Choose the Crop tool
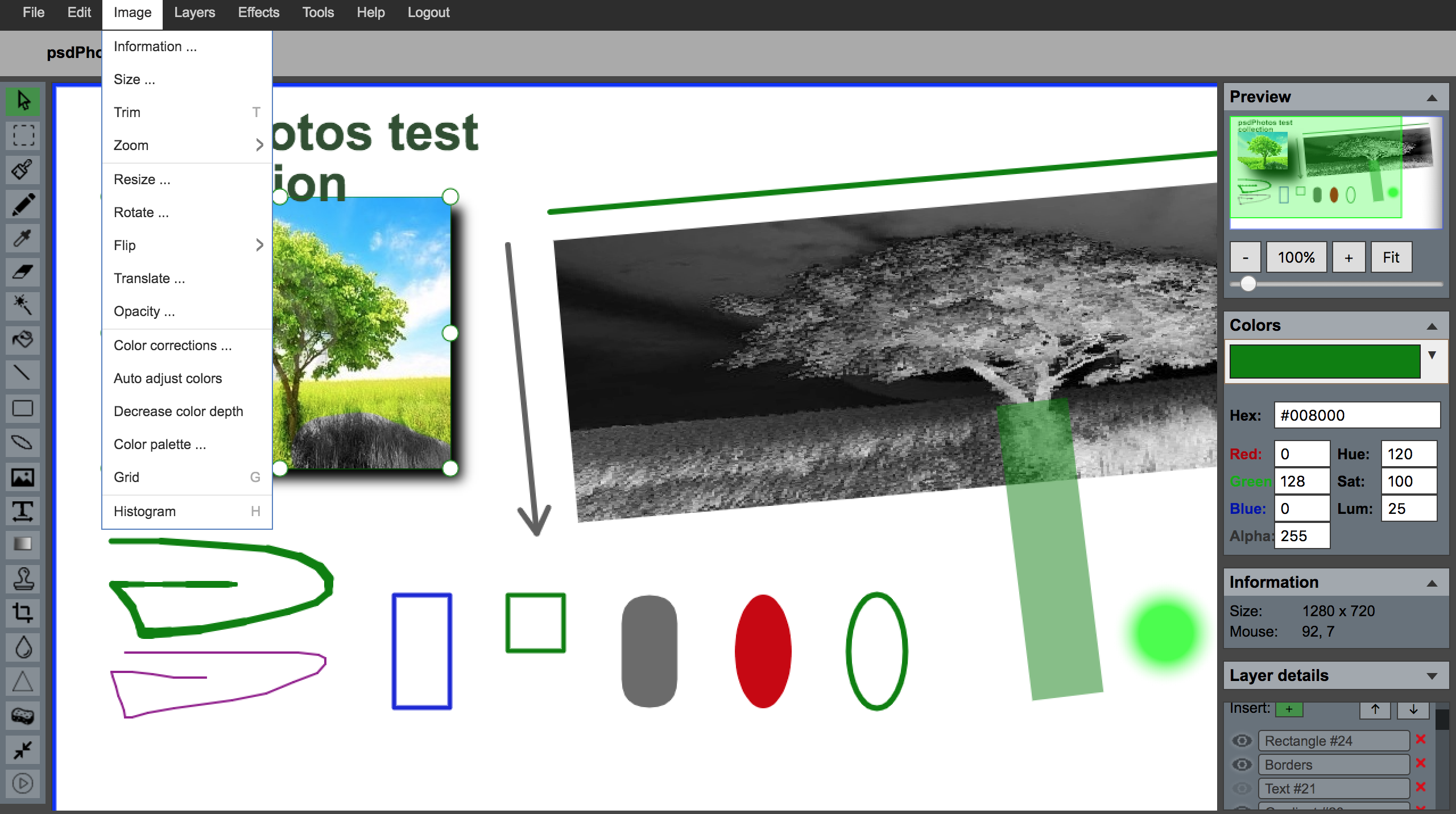The height and width of the screenshot is (814, 1456). [23, 613]
